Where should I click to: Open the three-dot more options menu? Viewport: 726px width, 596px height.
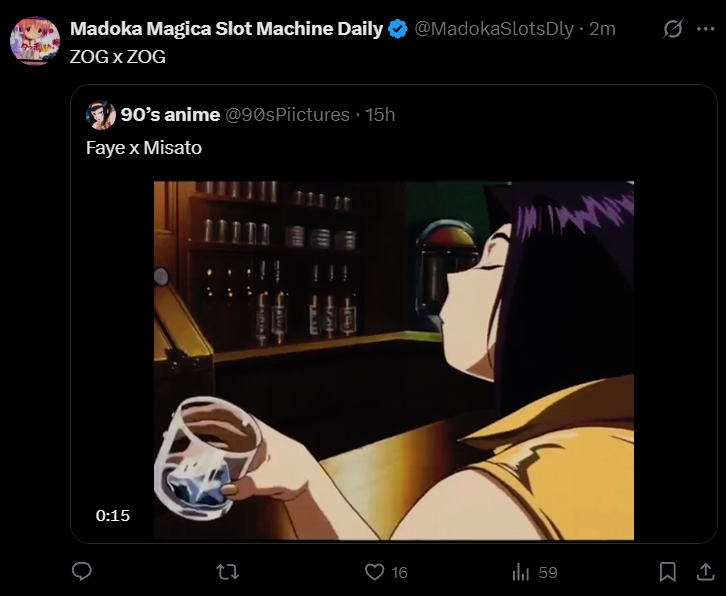tap(709, 29)
